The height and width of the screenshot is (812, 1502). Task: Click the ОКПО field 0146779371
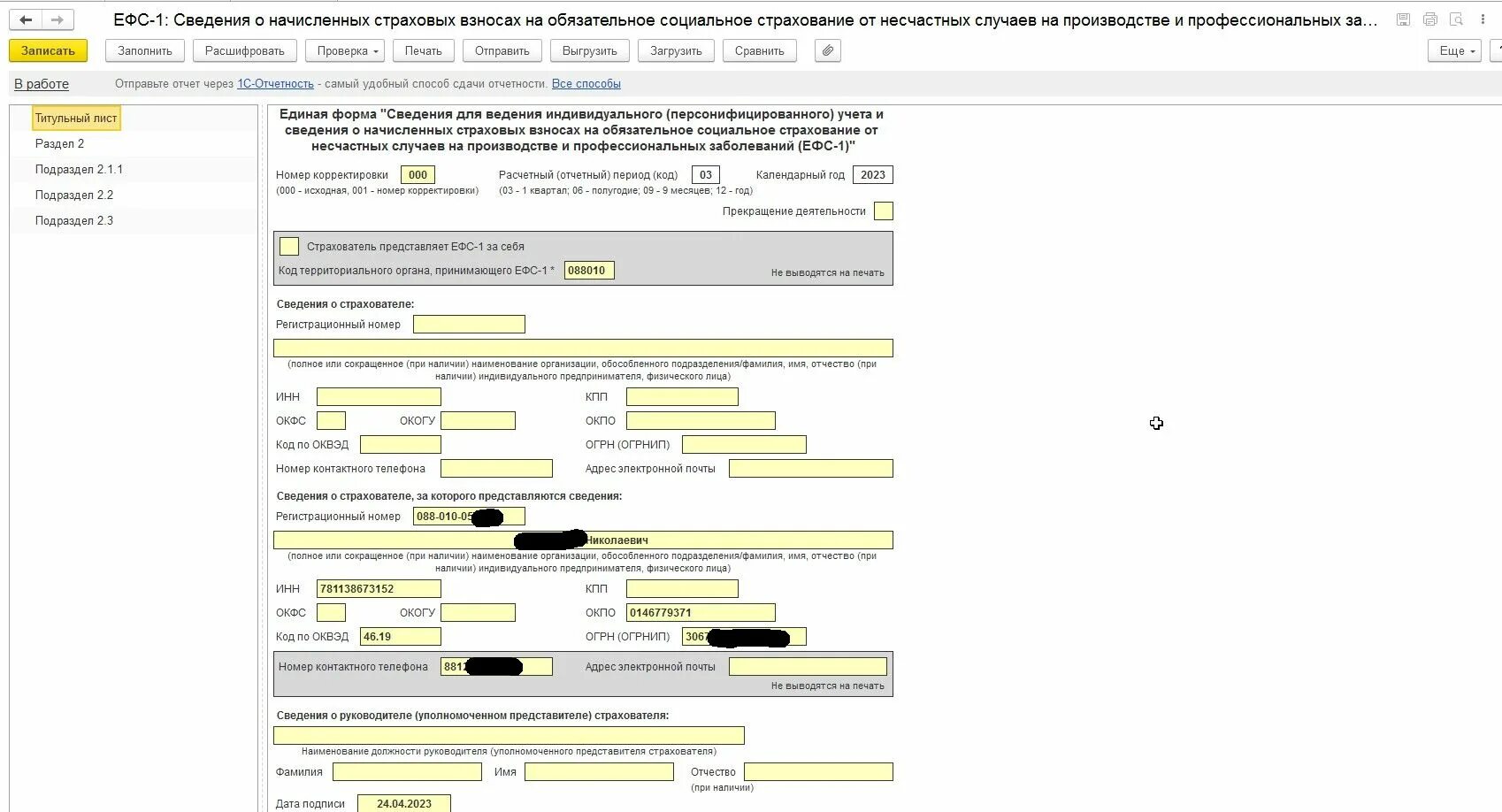pos(701,613)
